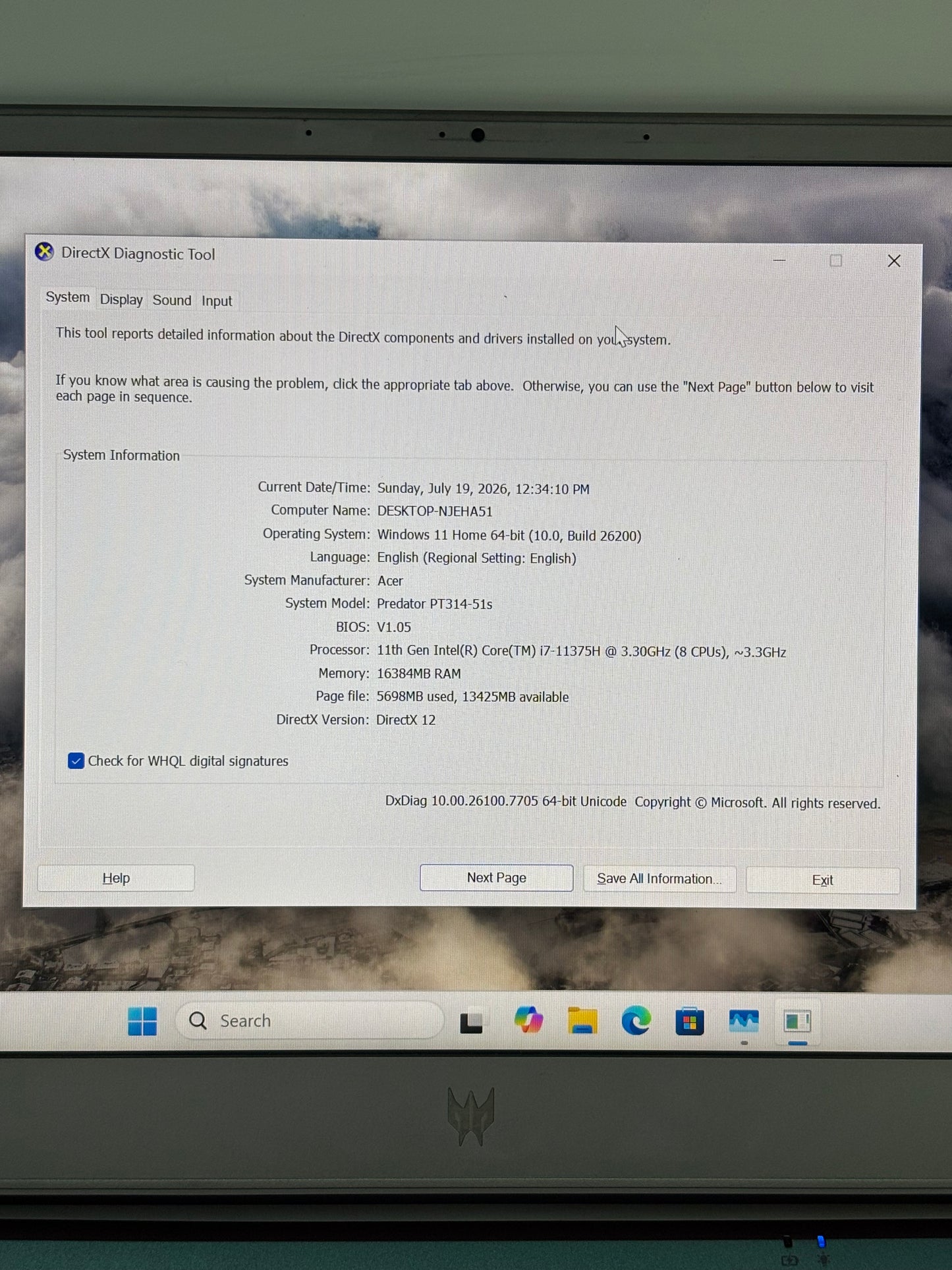952x1270 pixels.
Task: Click the performance monitor taskbar icon
Action: click(744, 1022)
